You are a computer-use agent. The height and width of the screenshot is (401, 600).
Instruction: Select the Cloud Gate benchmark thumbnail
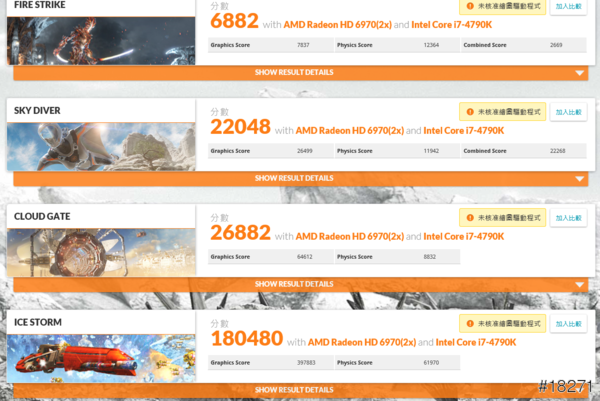tap(101, 253)
